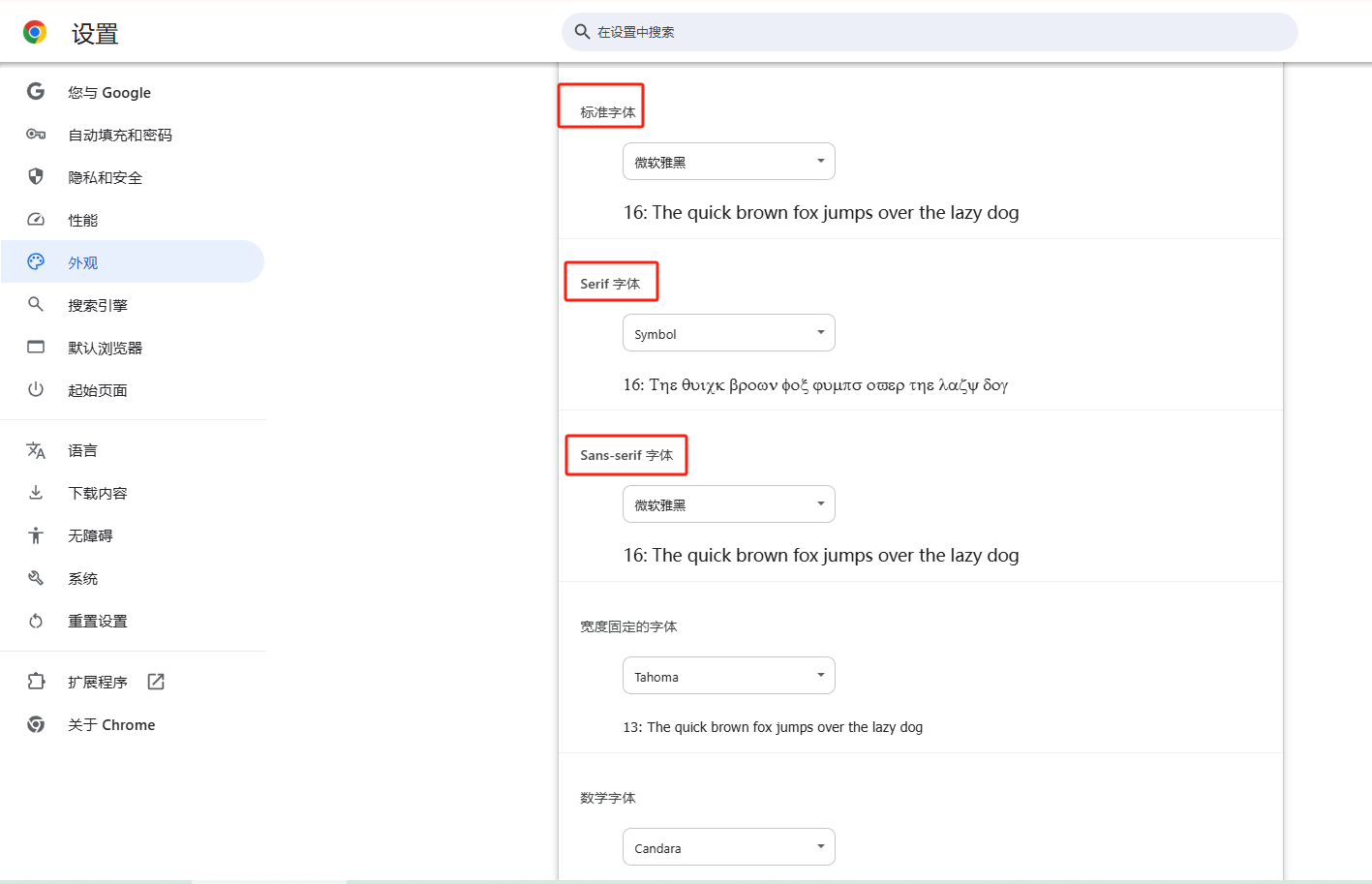Screen dimensions: 1372x884
Task: Click the accessibility figure icon
Action: coord(36,534)
